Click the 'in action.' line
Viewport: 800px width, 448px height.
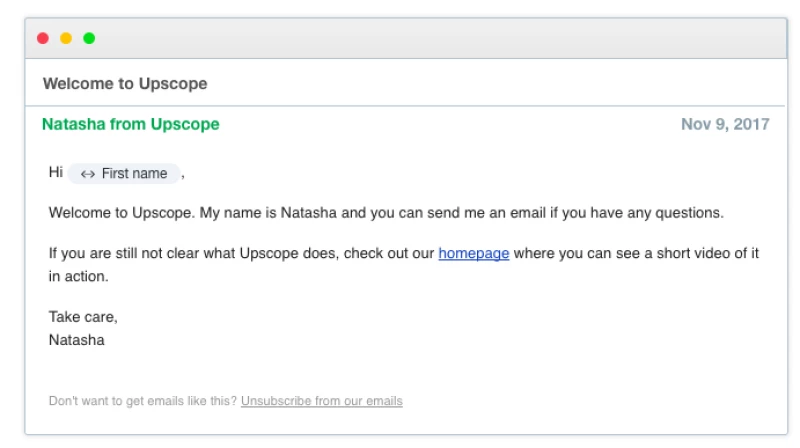pos(78,276)
